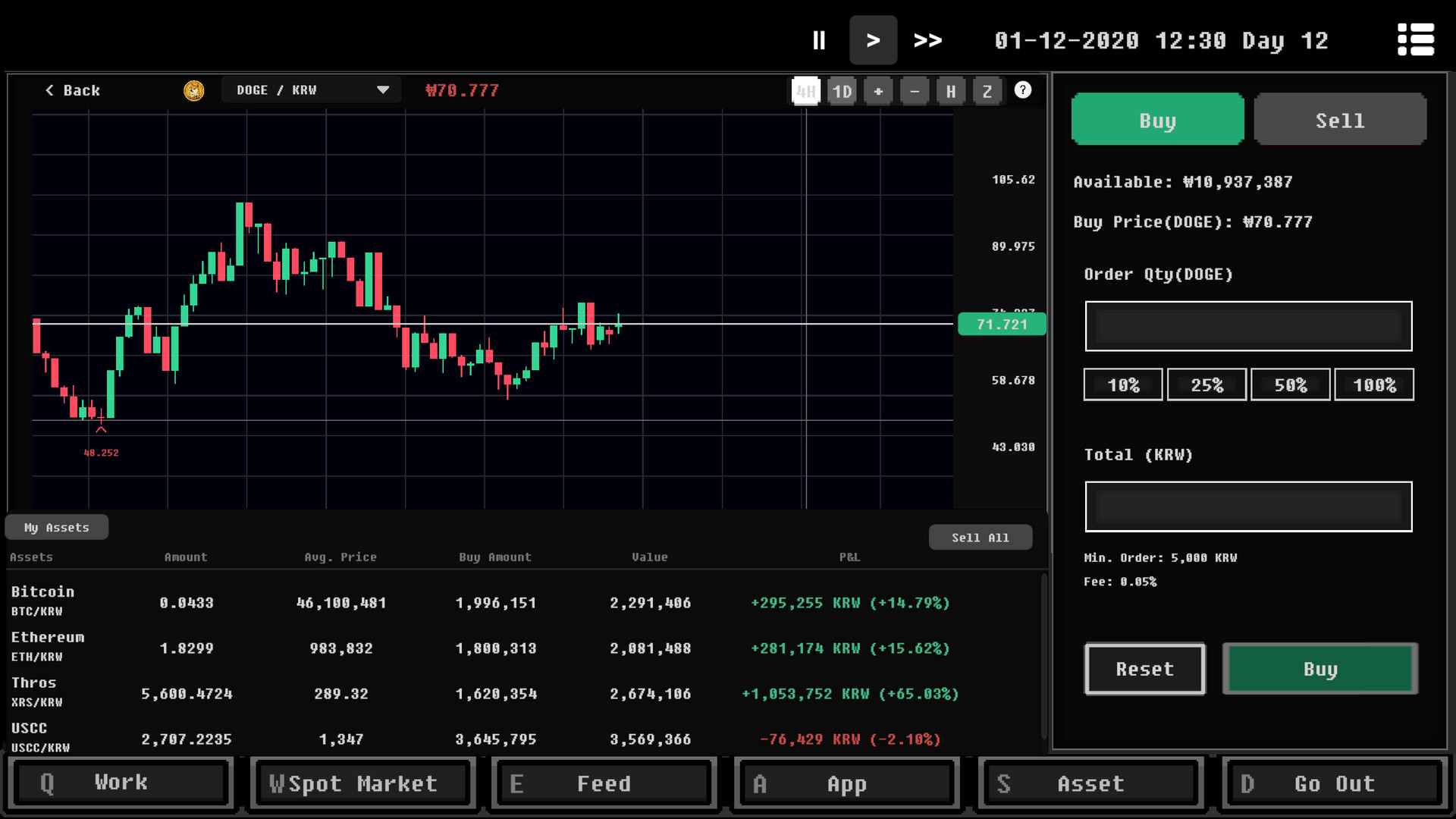Switch order panel to Sell mode
Viewport: 1456px width, 819px height.
tap(1339, 120)
